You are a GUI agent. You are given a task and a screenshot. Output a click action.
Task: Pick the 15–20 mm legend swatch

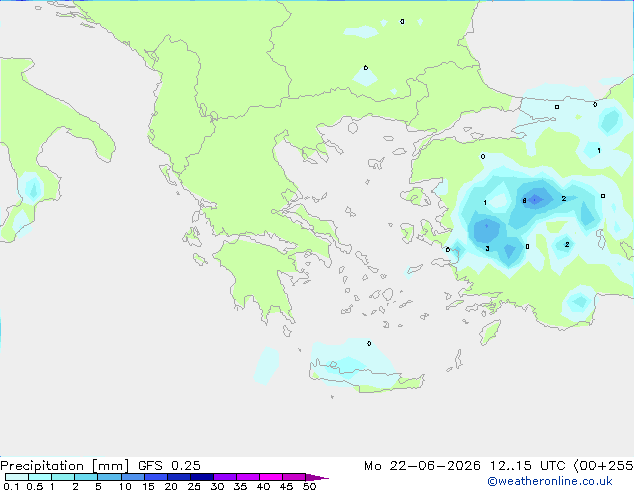tap(156, 477)
